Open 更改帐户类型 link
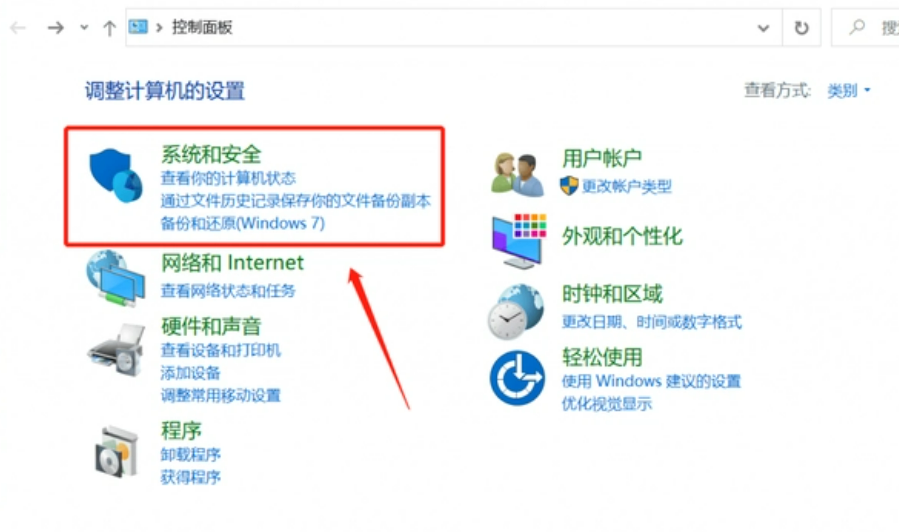 click(x=626, y=186)
